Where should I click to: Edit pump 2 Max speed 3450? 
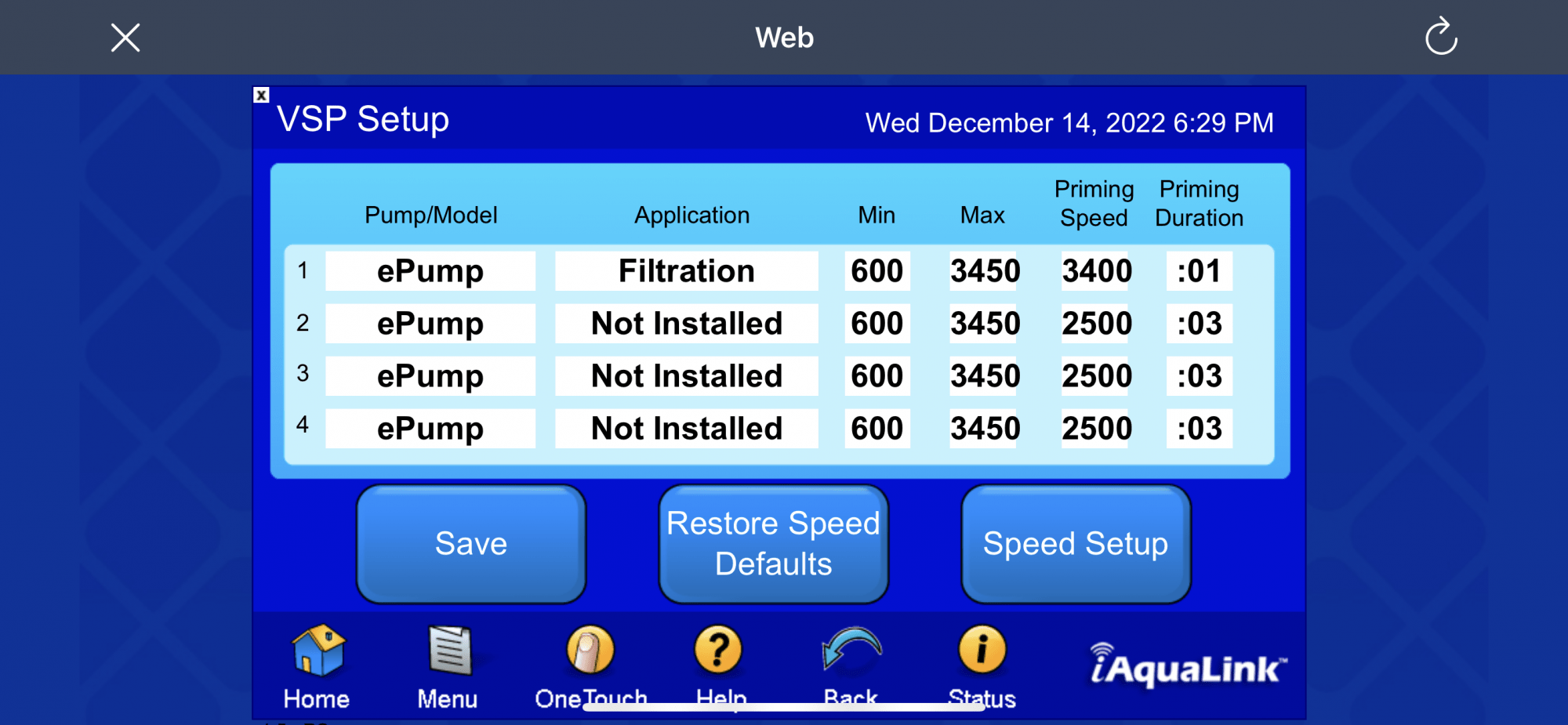pyautogui.click(x=985, y=324)
